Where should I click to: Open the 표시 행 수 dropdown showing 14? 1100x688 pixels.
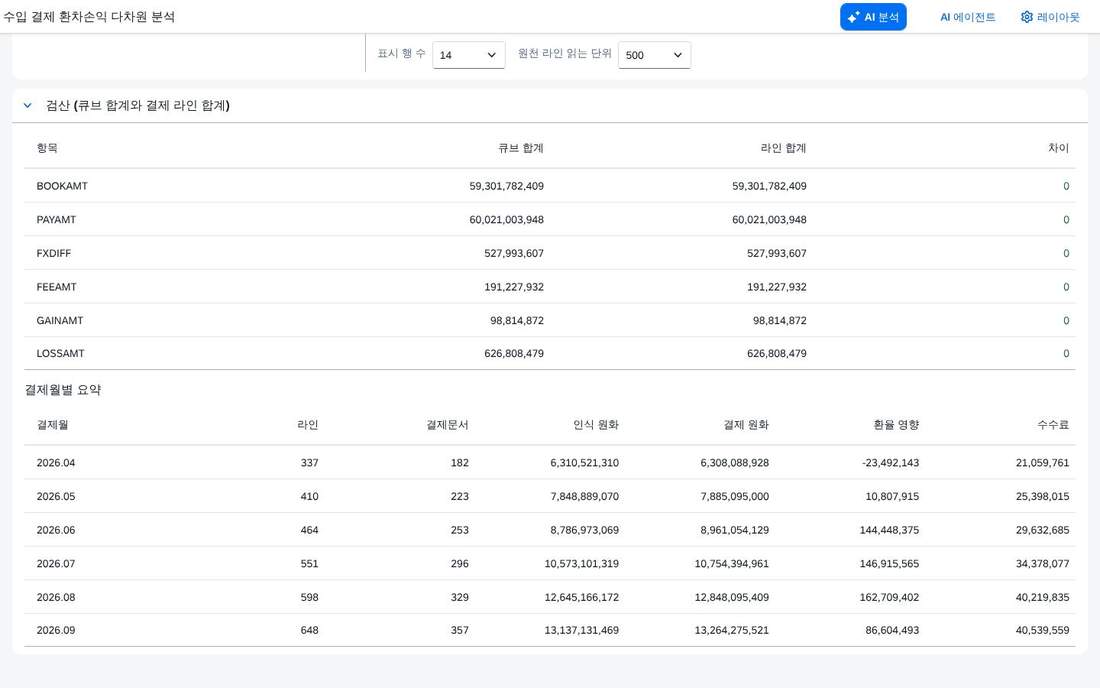(x=469, y=55)
